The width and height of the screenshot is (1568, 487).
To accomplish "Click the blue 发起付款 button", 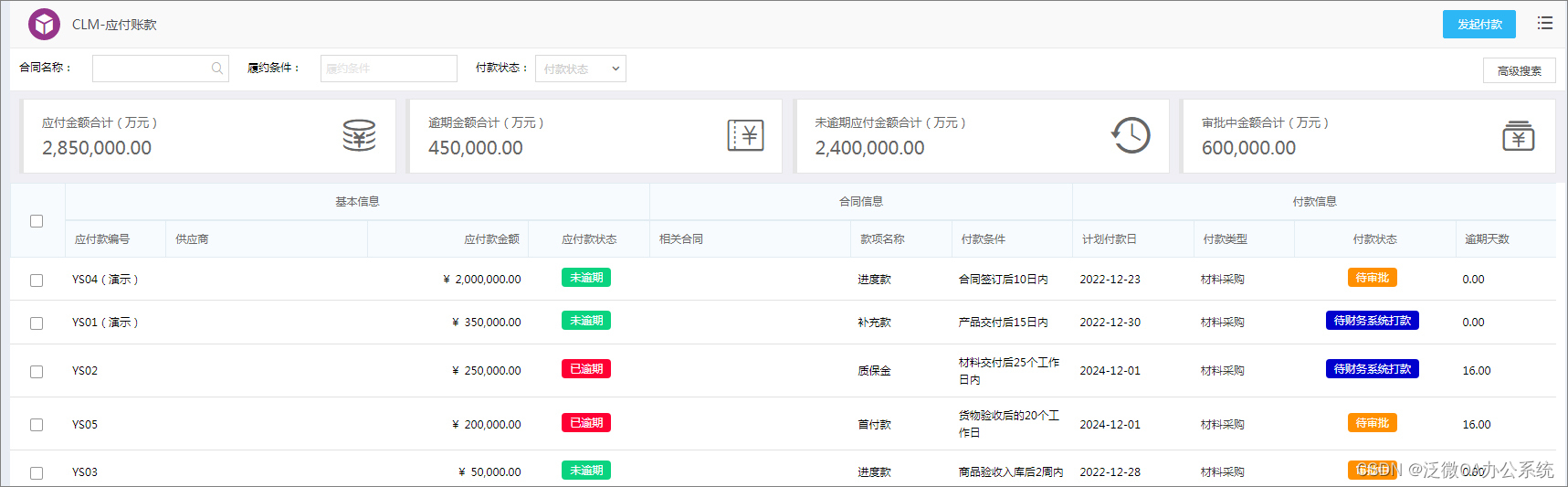I will (1479, 25).
